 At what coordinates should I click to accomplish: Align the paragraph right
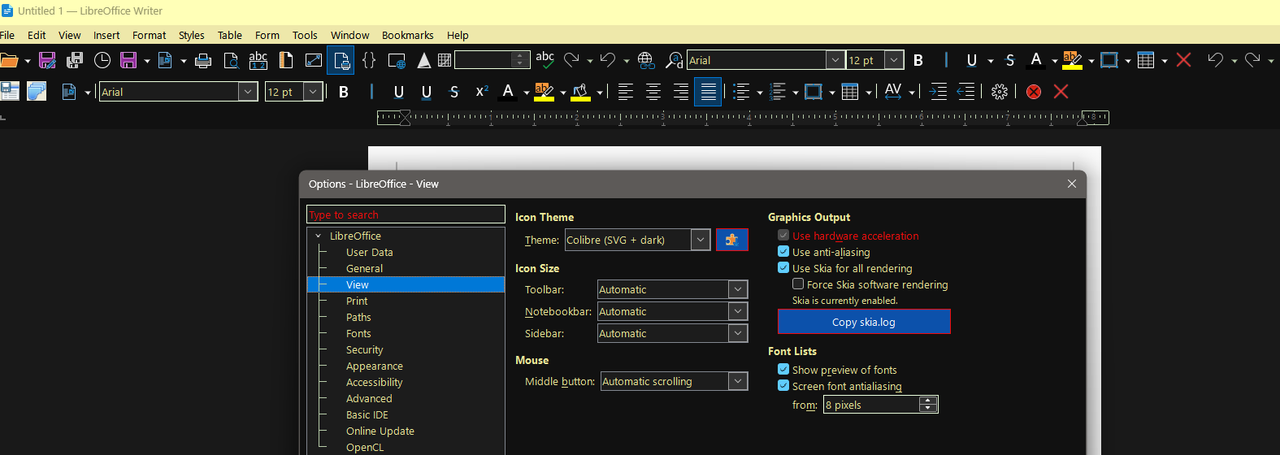(x=681, y=92)
